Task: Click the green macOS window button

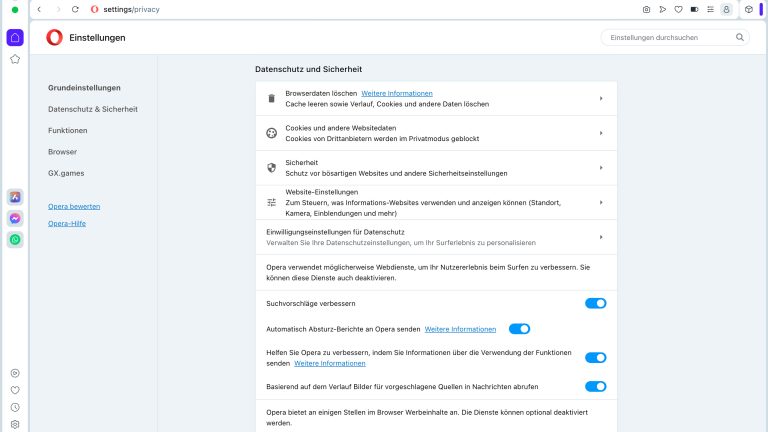Action: tap(15, 9)
